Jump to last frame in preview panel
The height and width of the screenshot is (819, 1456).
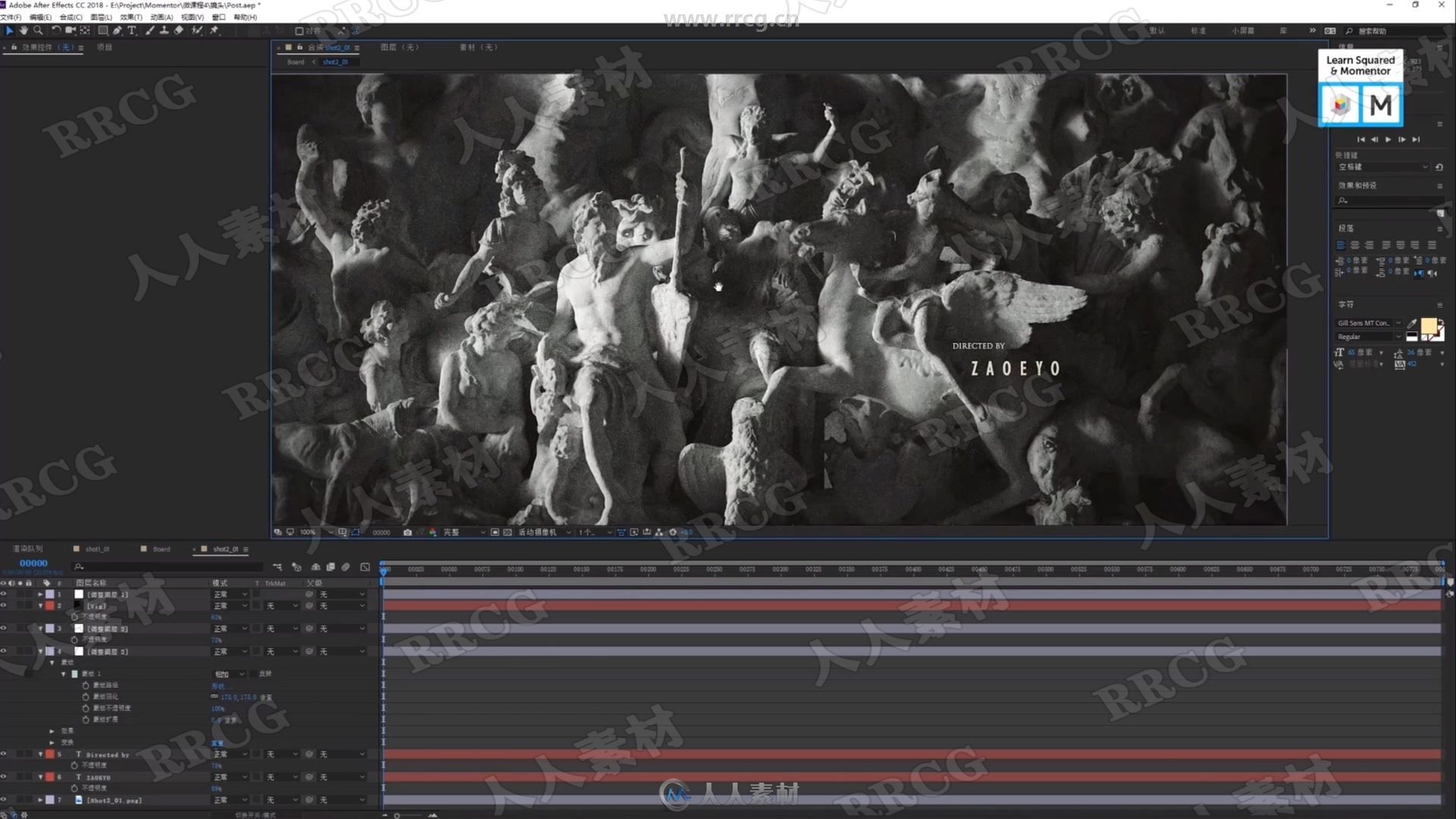[1416, 140]
